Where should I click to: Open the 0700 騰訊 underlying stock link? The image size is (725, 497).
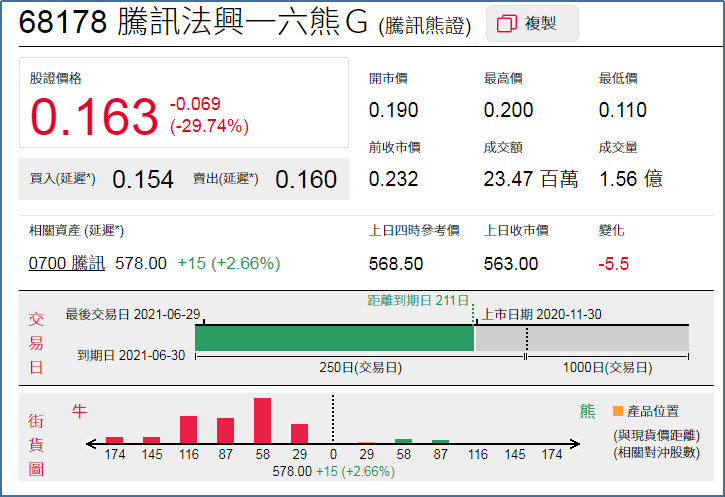click(67, 263)
